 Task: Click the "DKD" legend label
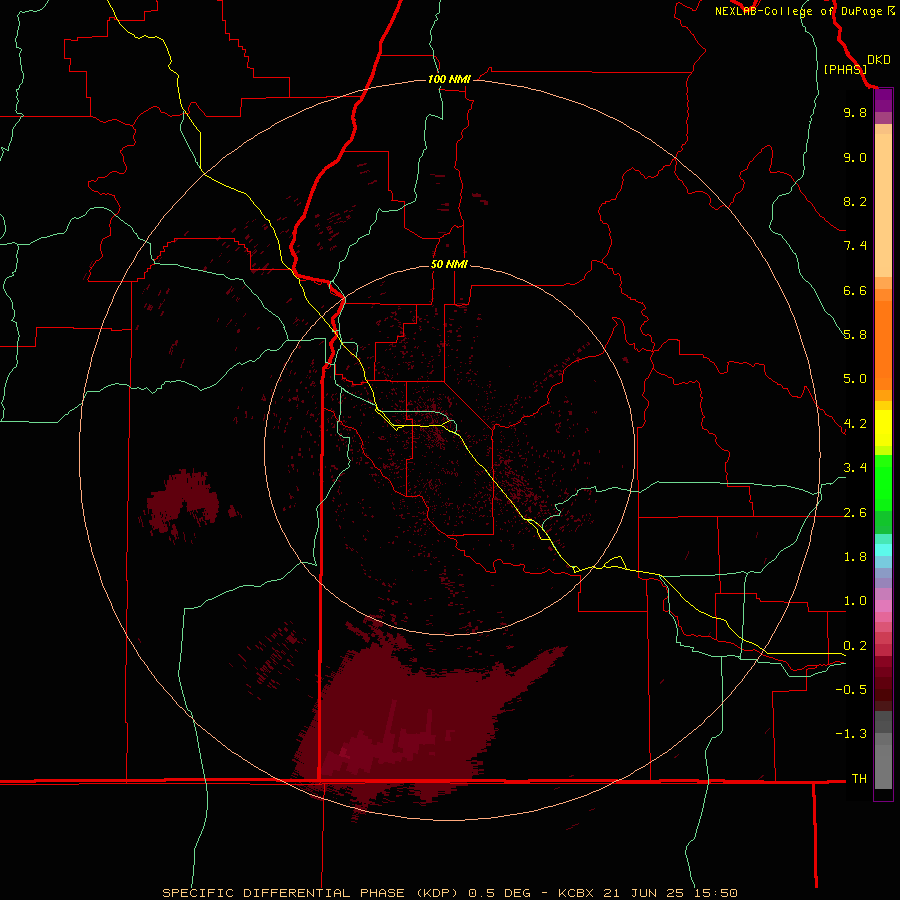[x=879, y=60]
